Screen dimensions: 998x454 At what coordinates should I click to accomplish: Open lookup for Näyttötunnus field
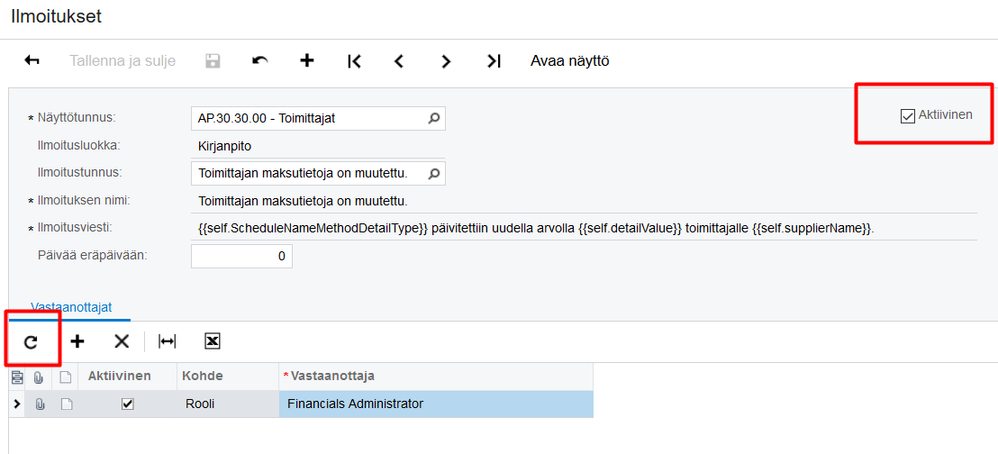(x=434, y=118)
